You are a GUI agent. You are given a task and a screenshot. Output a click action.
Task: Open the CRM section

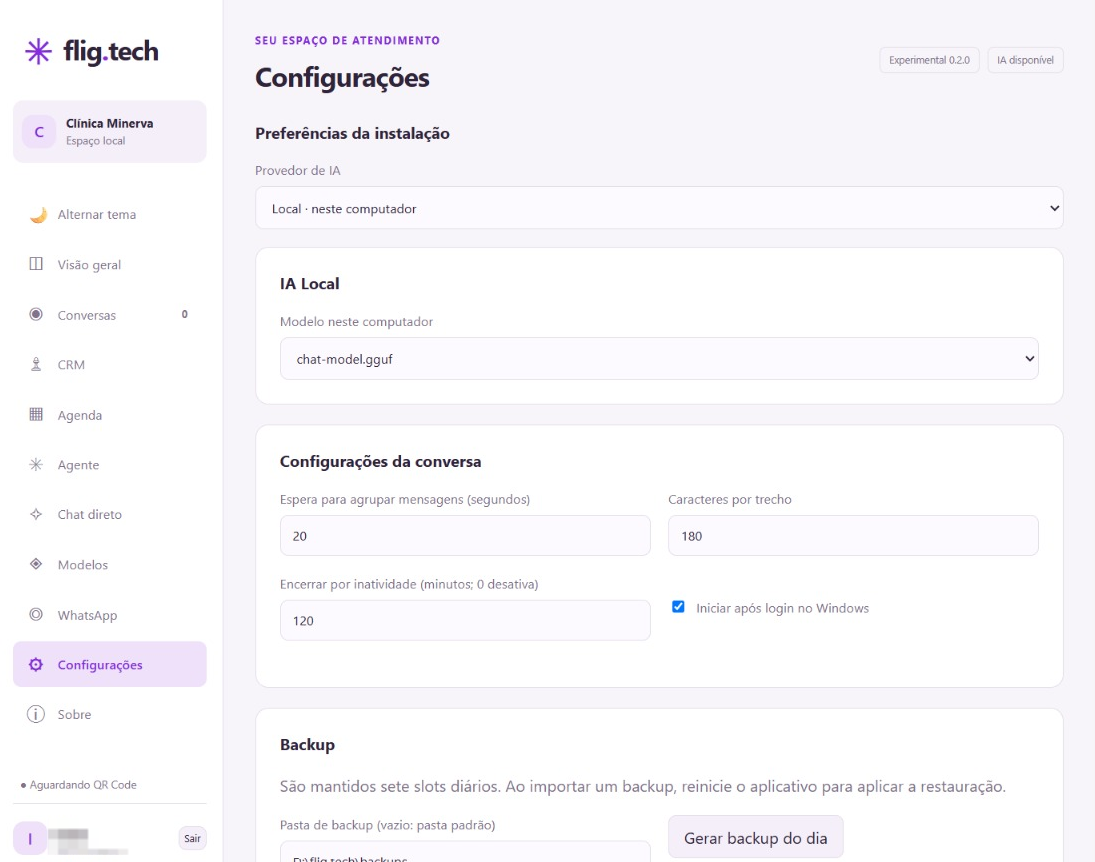(110, 364)
